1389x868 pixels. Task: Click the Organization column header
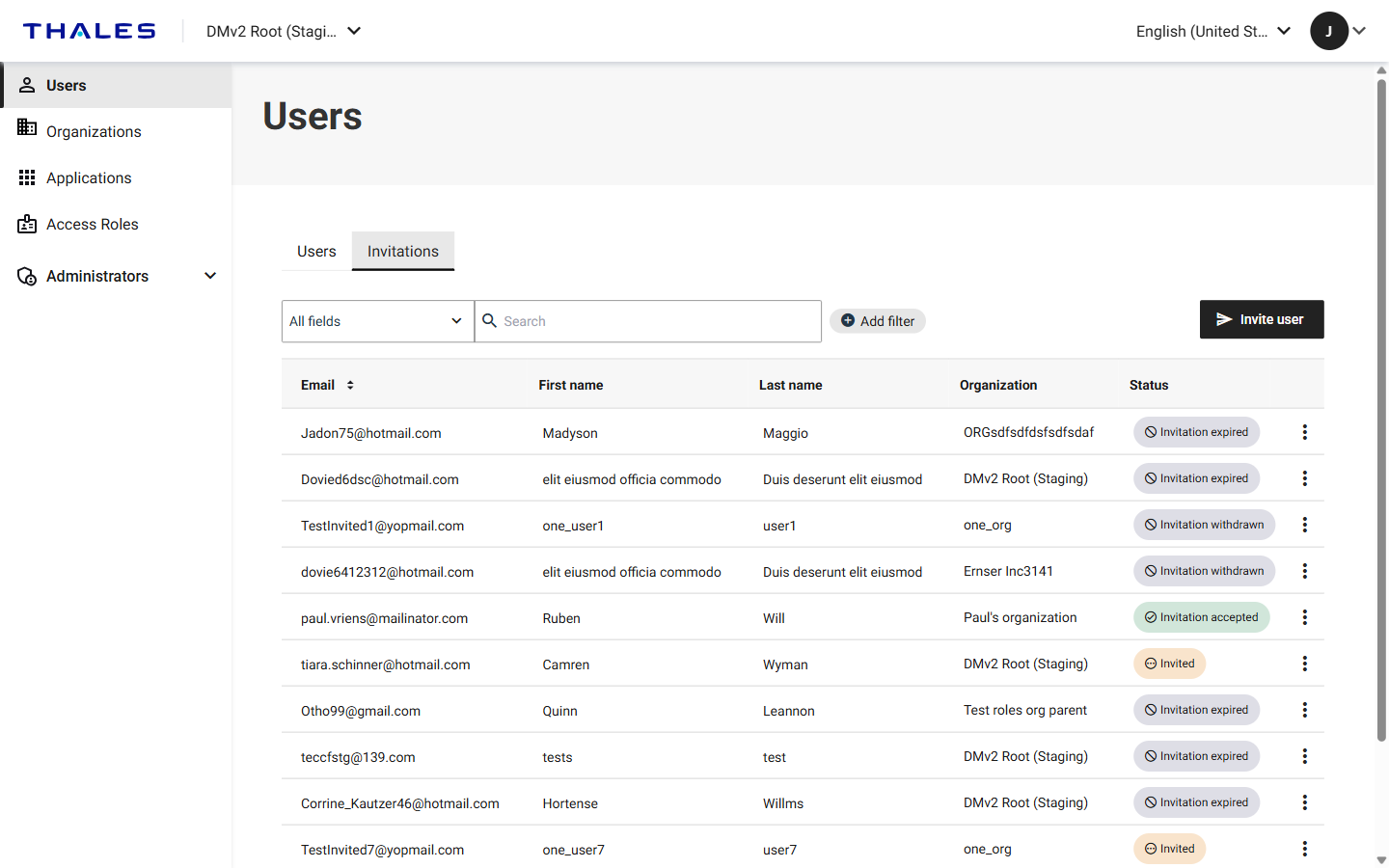coord(998,385)
